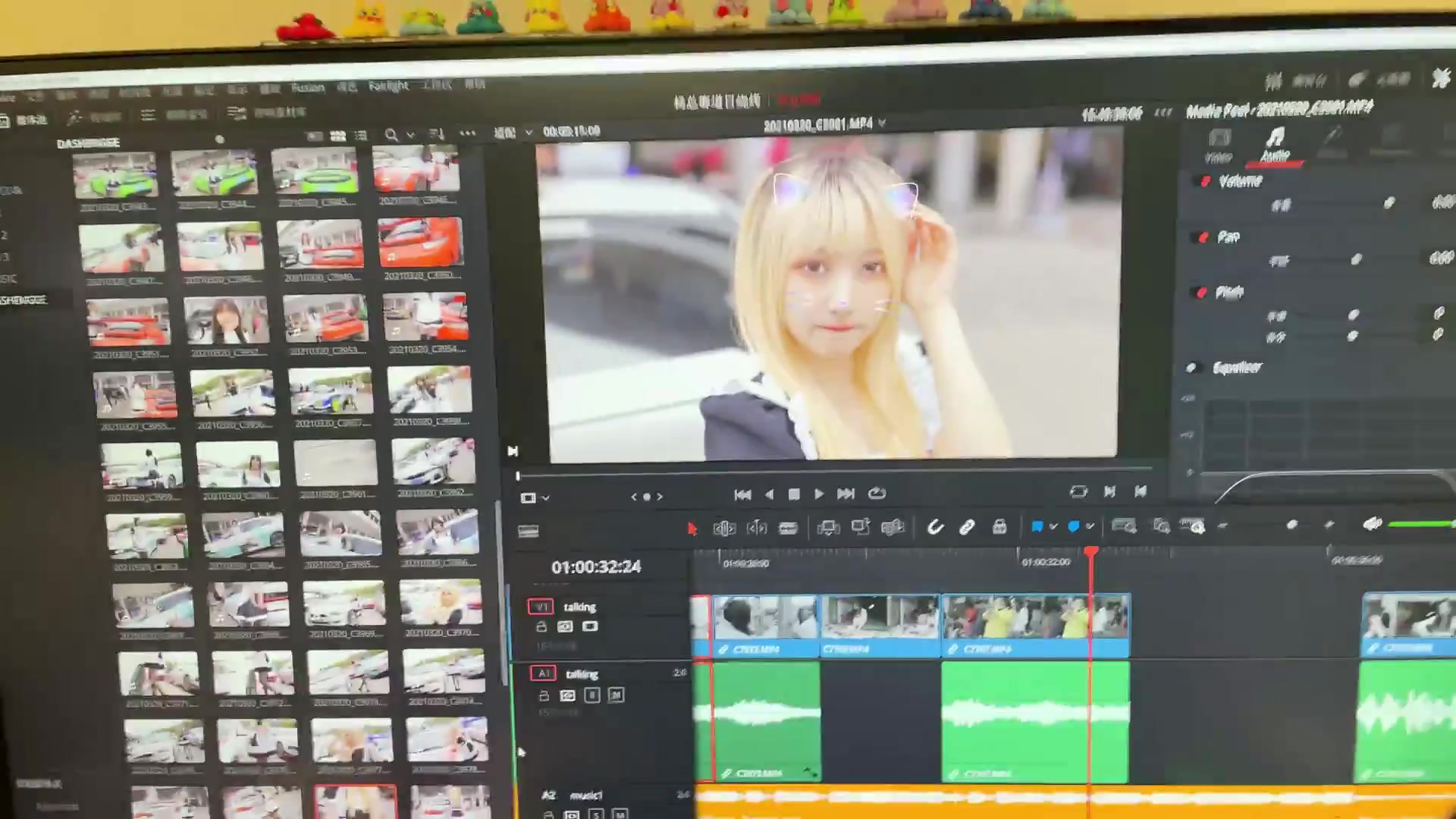Disable the V1 video track
1456x819 pixels.
tap(590, 626)
